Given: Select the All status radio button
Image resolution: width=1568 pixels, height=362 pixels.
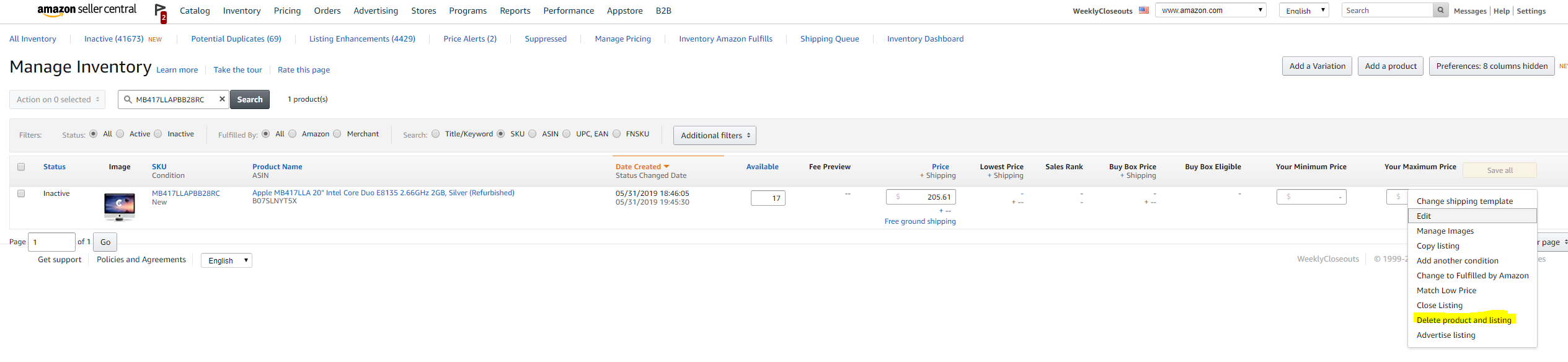Looking at the screenshot, I should pos(94,134).
